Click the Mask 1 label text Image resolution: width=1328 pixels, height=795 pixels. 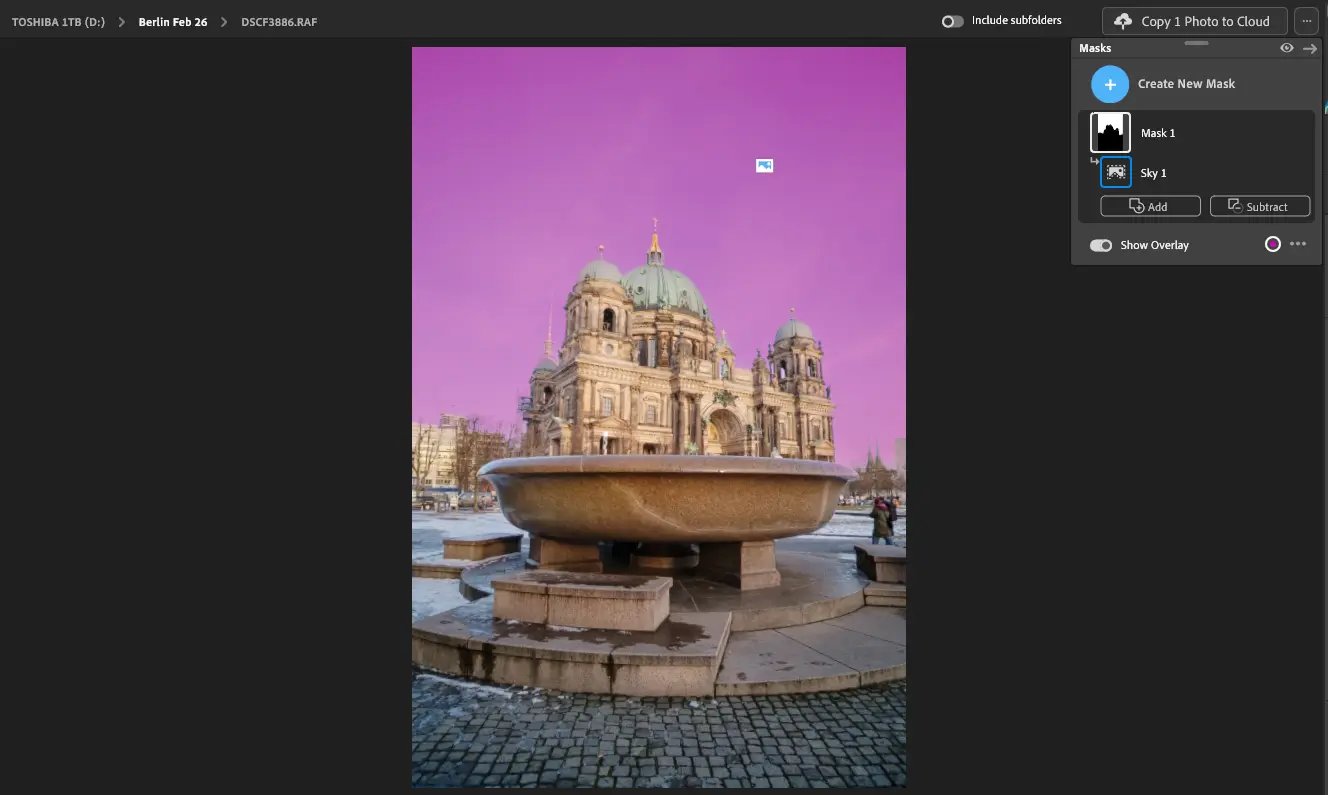click(1158, 133)
